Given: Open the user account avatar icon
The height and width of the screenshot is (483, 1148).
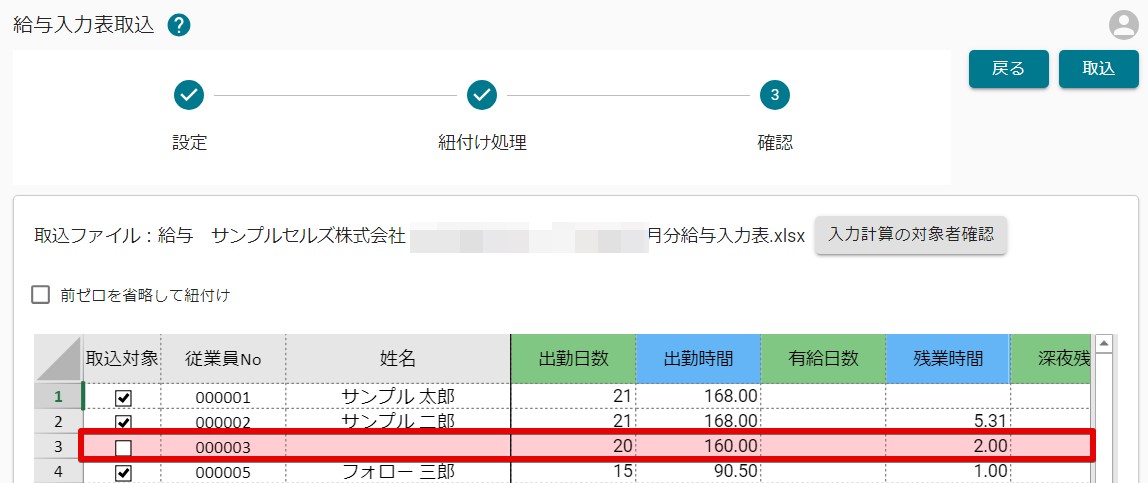Looking at the screenshot, I should click(x=1122, y=26).
